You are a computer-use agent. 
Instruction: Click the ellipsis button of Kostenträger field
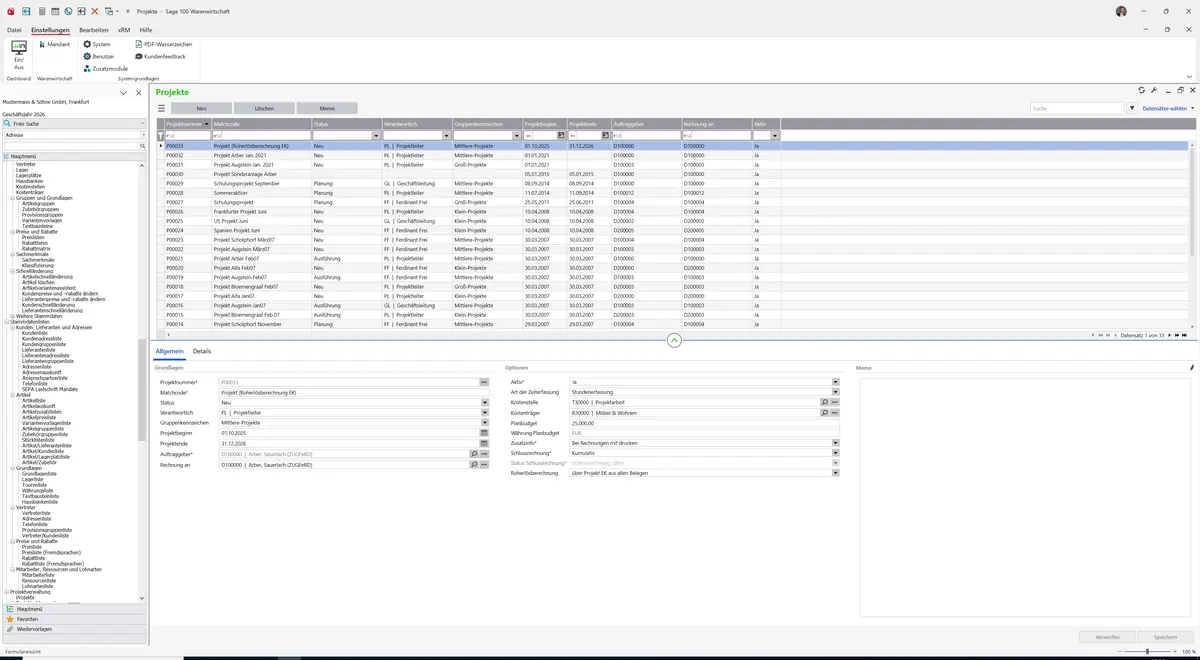[x=835, y=412]
